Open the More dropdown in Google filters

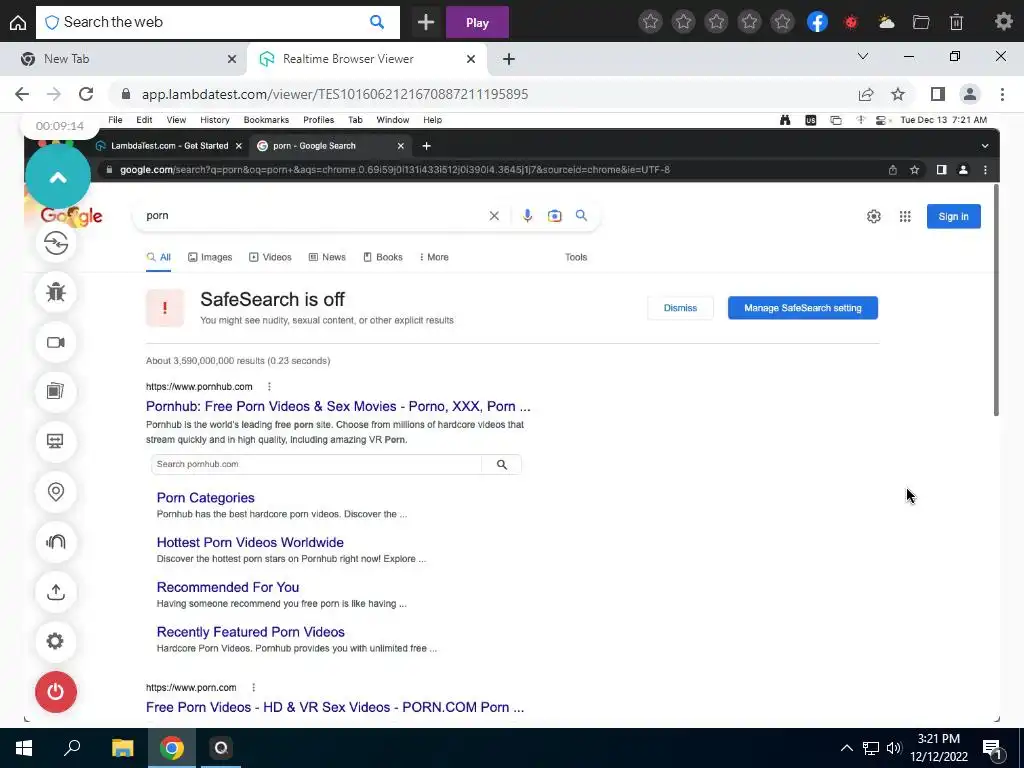coord(434,257)
